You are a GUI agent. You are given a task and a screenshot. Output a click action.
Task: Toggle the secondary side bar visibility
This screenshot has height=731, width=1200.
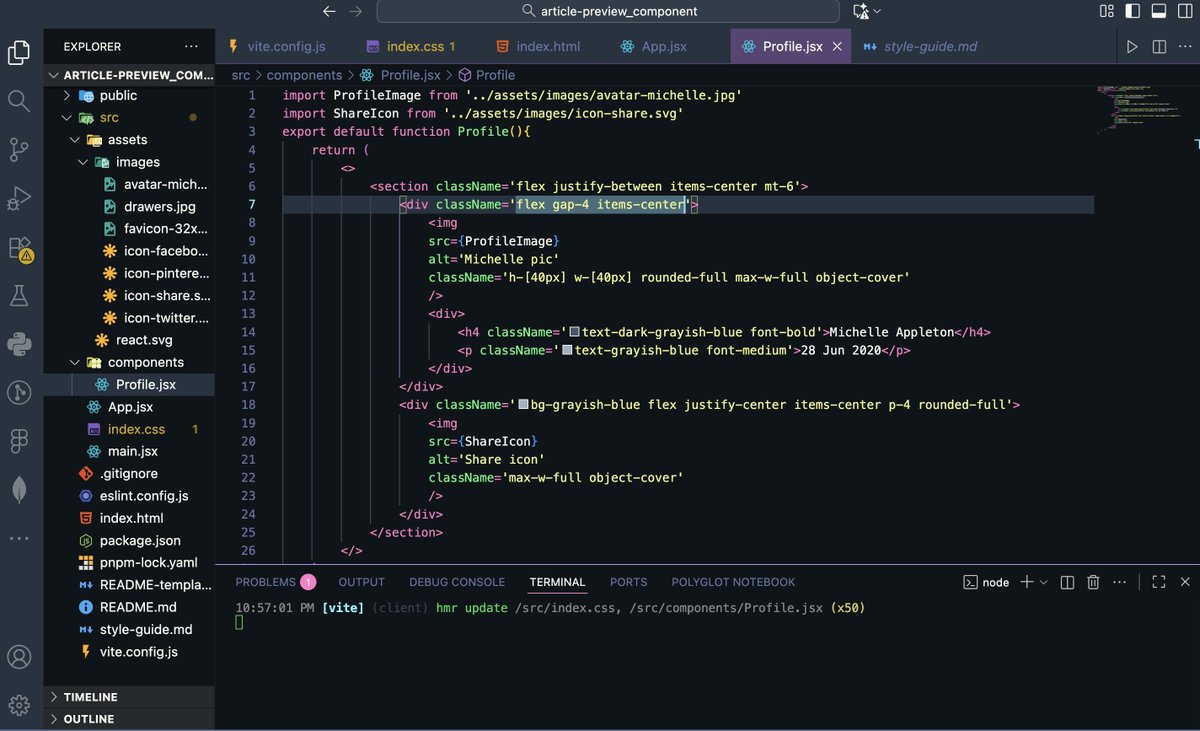(1184, 11)
